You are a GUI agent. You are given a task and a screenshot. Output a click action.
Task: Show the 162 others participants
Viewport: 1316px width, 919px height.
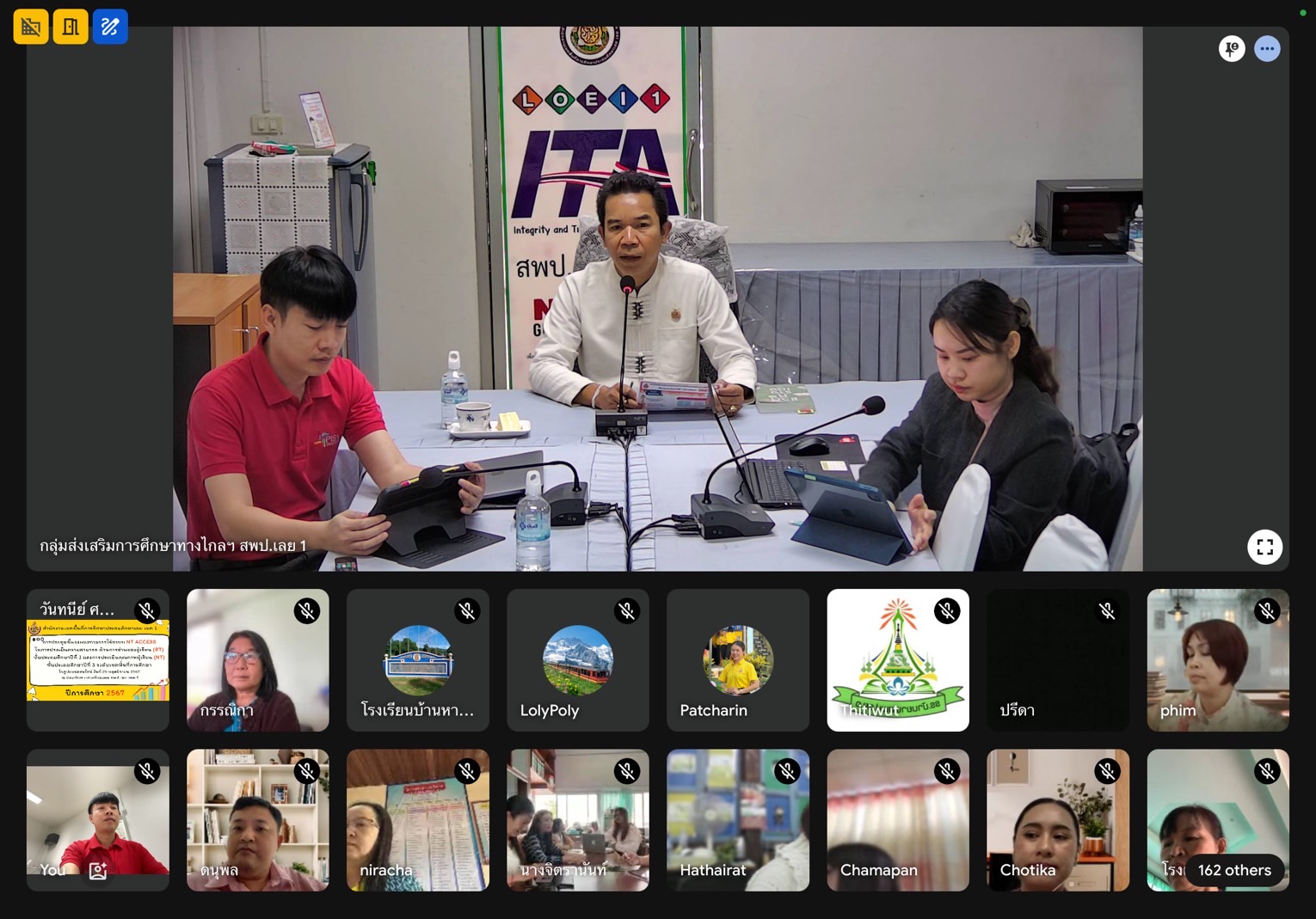(1234, 870)
